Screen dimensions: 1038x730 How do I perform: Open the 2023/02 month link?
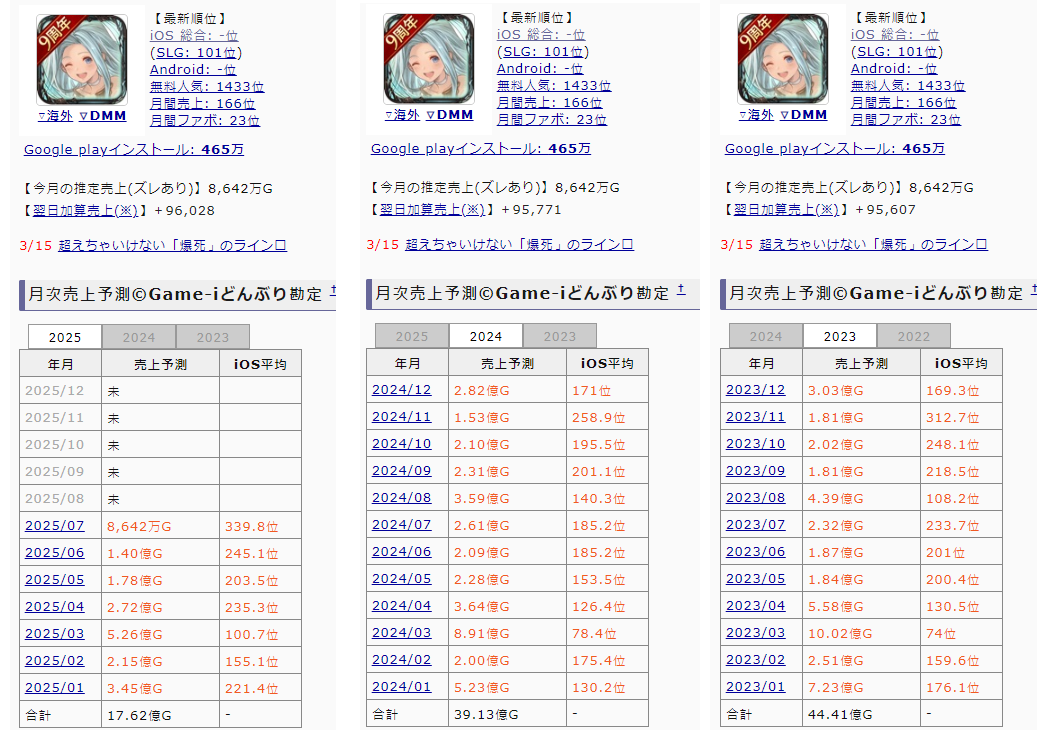[x=755, y=661]
